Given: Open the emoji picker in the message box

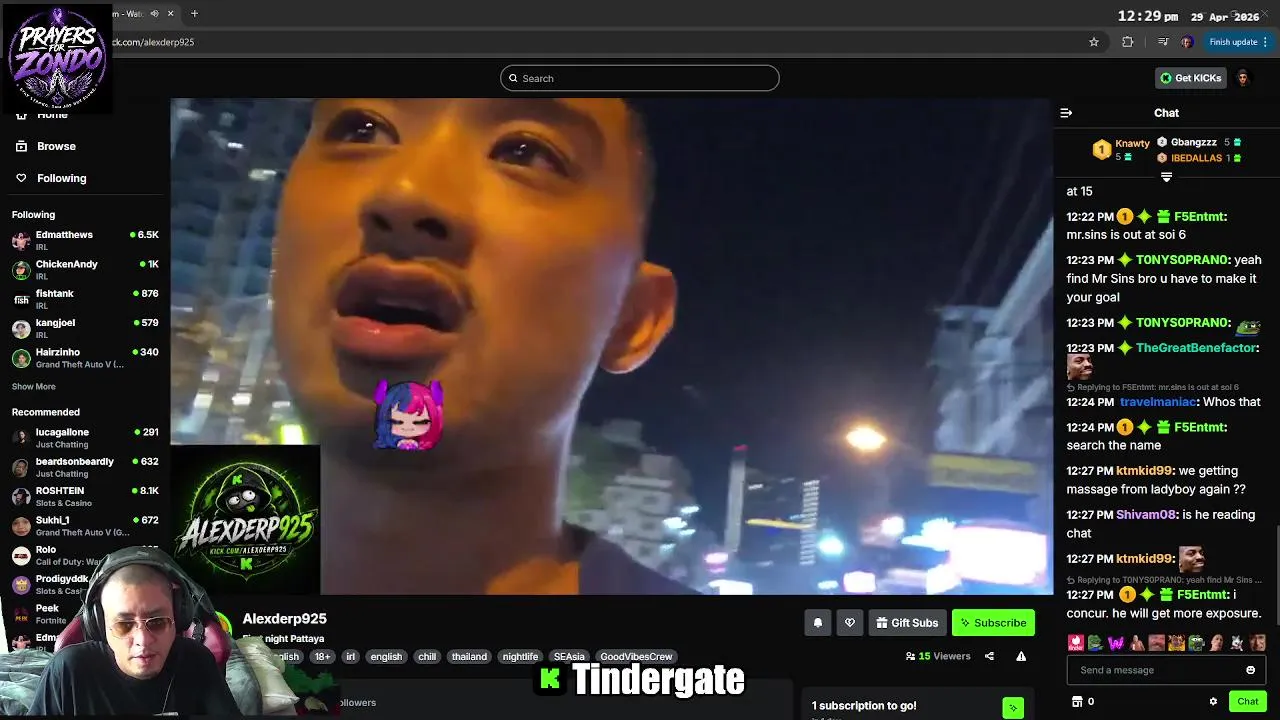Looking at the screenshot, I should pos(1250,670).
